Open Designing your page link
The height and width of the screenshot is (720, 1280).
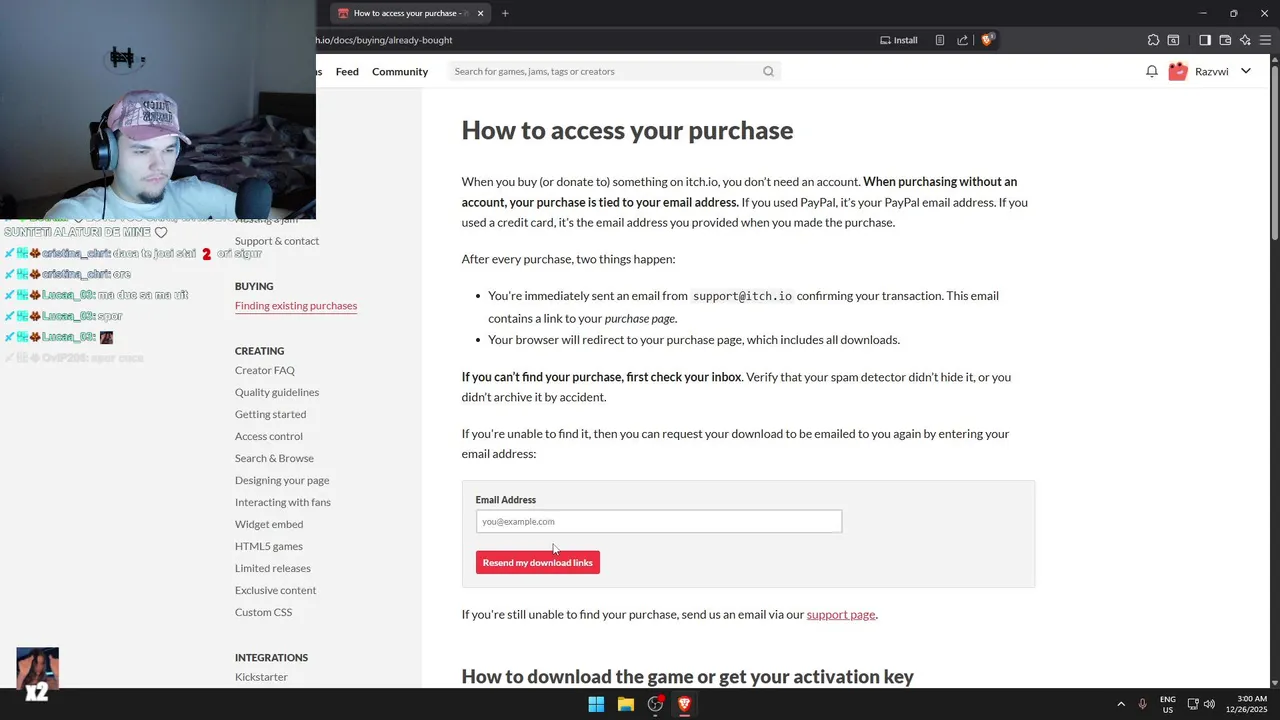pos(282,480)
